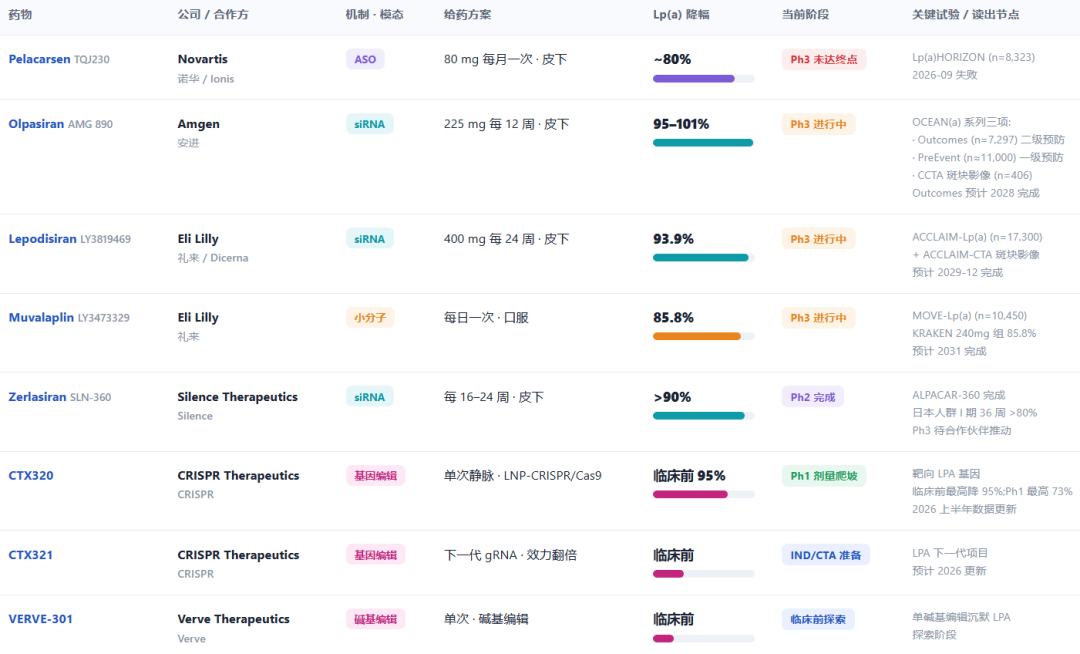
Task: Open the CTX320 drug link
Action: 31,476
